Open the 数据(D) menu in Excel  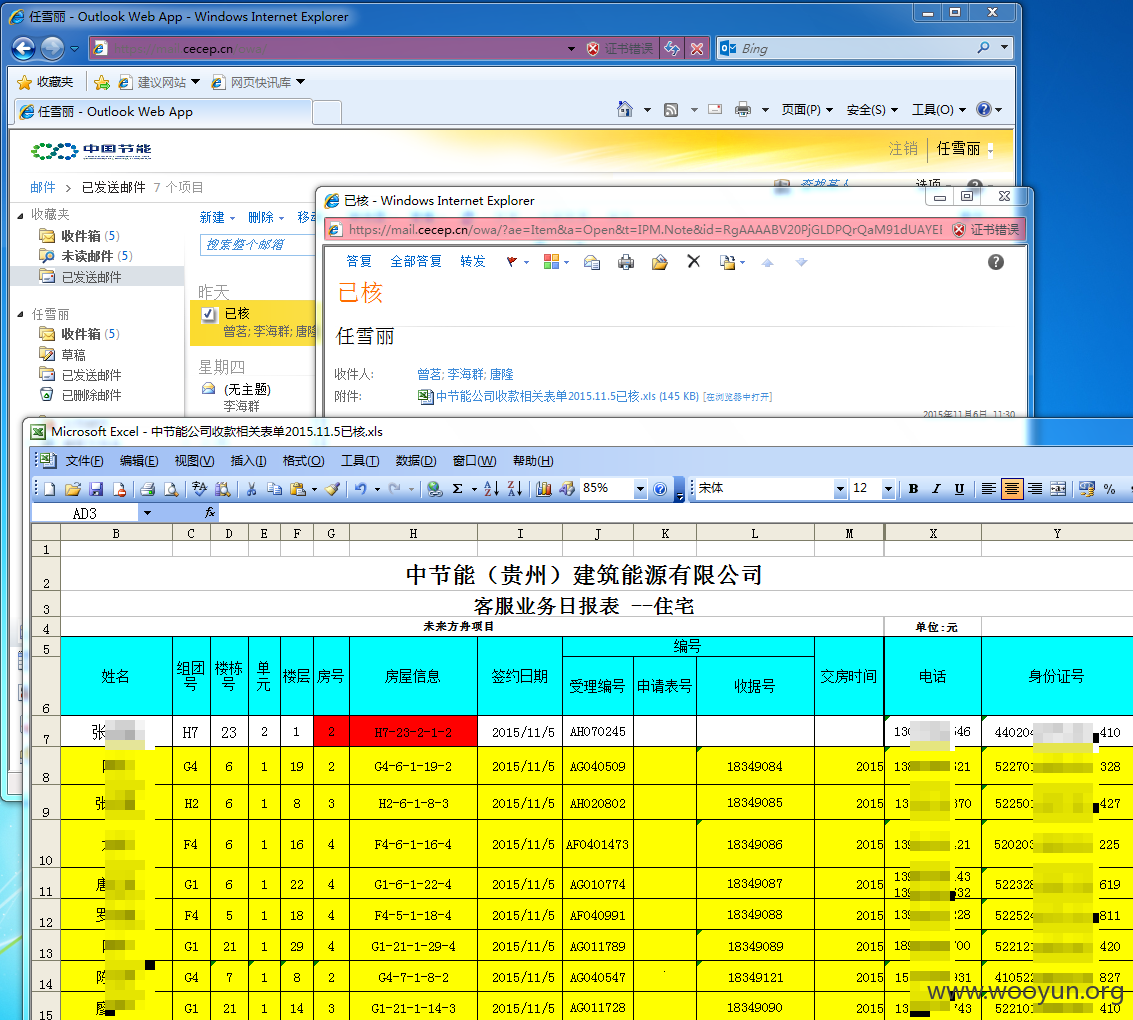415,461
